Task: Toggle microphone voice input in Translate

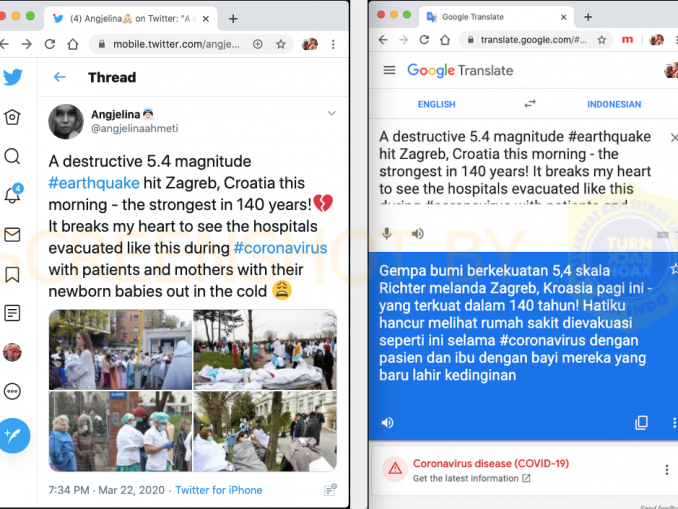Action: (387, 234)
